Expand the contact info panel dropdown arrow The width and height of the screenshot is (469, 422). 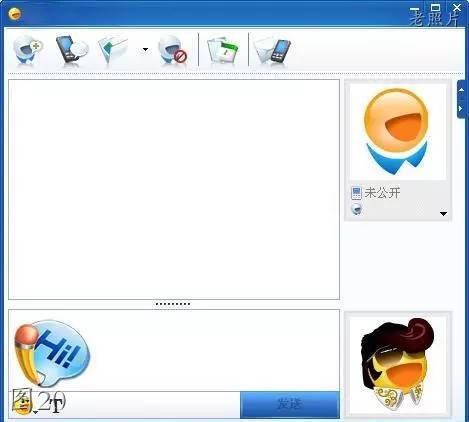(443, 214)
